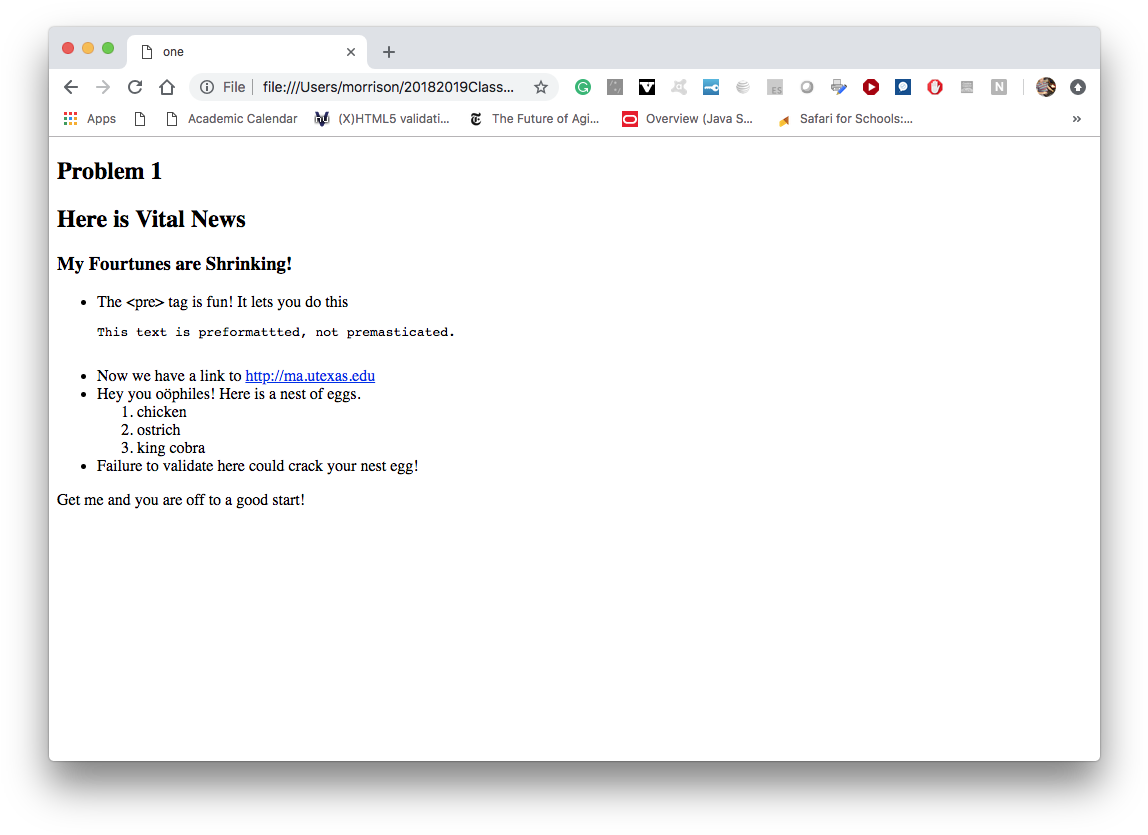
Task: Open the gray striped page extension icon
Action: (967, 87)
